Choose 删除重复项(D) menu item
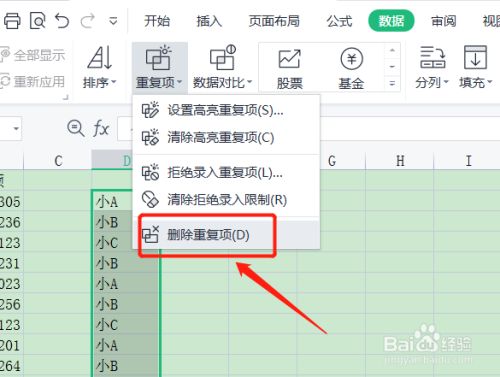 tap(226, 235)
